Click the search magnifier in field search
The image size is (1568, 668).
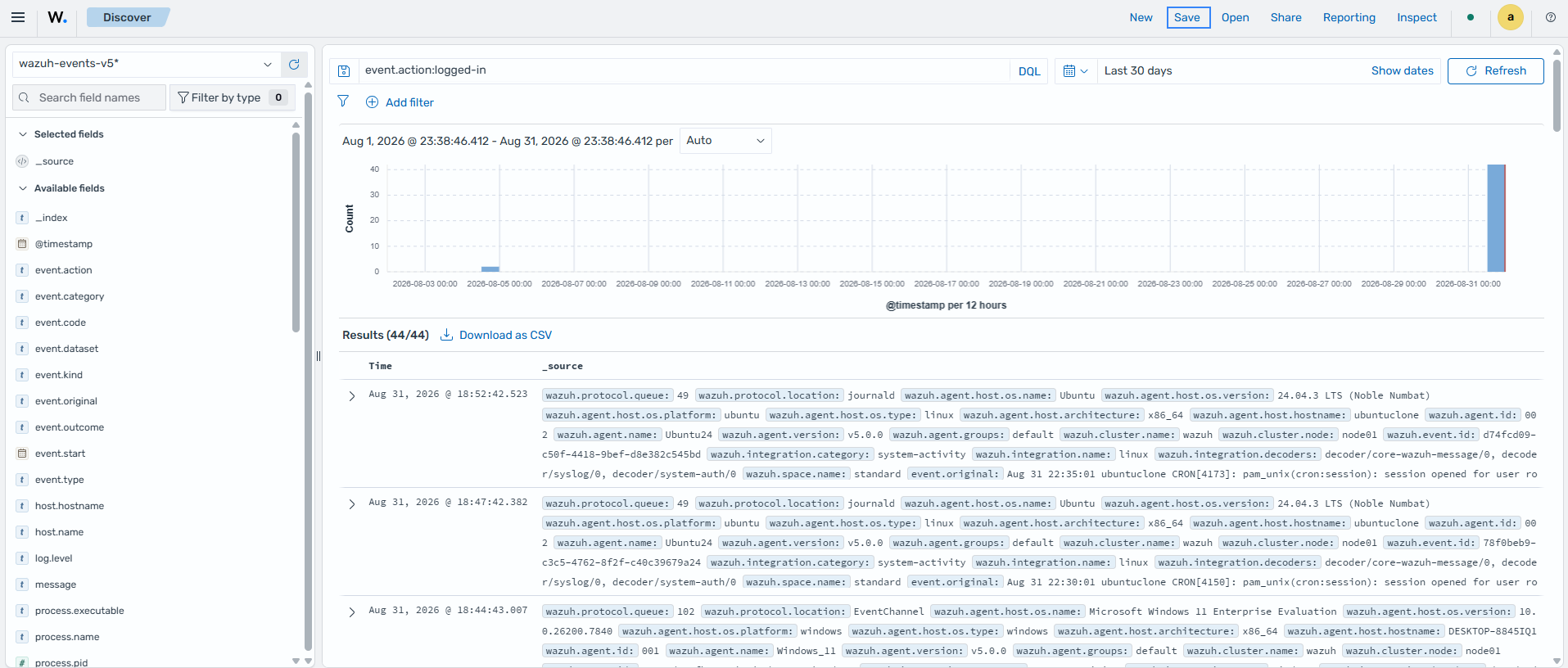coord(24,97)
